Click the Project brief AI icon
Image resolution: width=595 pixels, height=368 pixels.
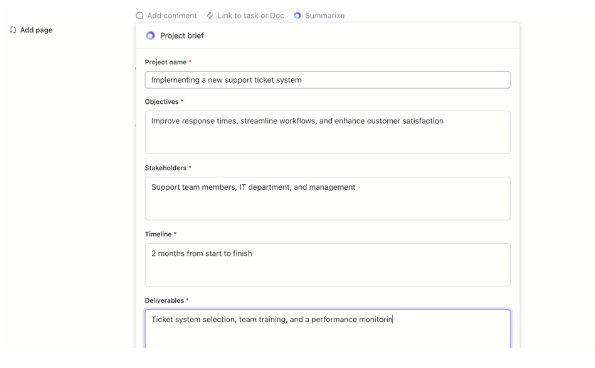(x=150, y=36)
